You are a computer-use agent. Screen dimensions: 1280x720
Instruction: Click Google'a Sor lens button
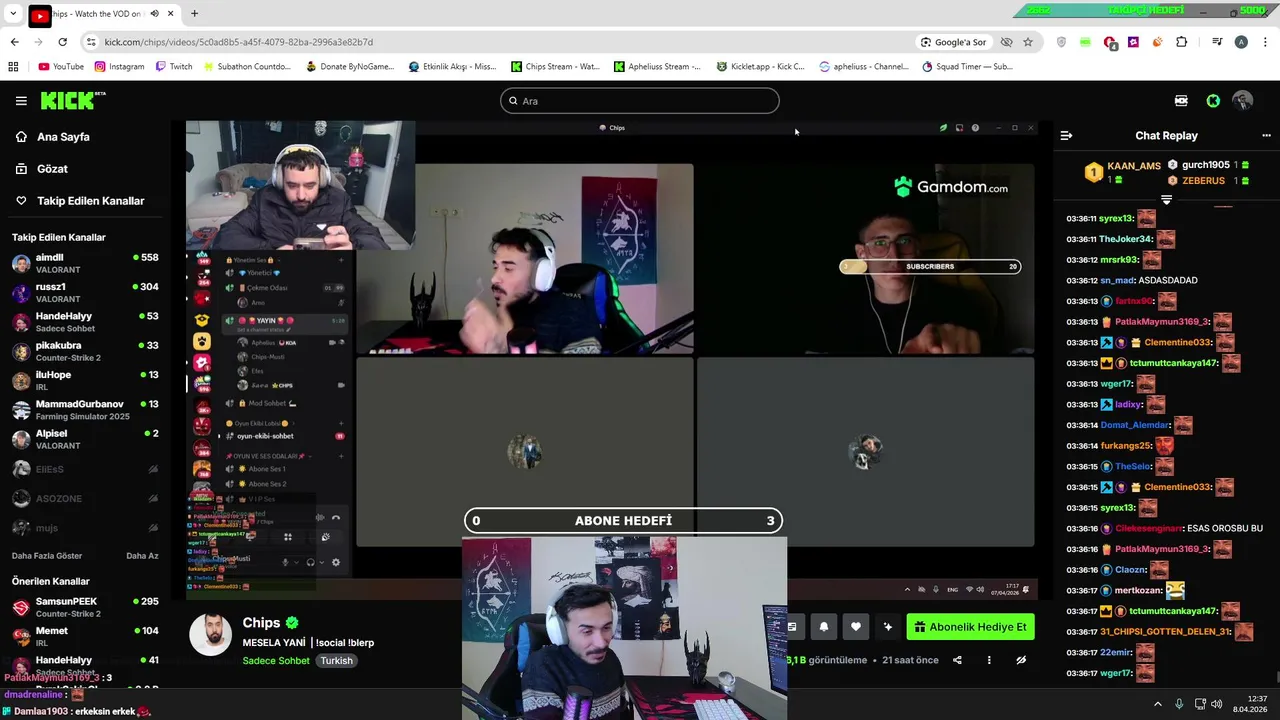tap(953, 42)
